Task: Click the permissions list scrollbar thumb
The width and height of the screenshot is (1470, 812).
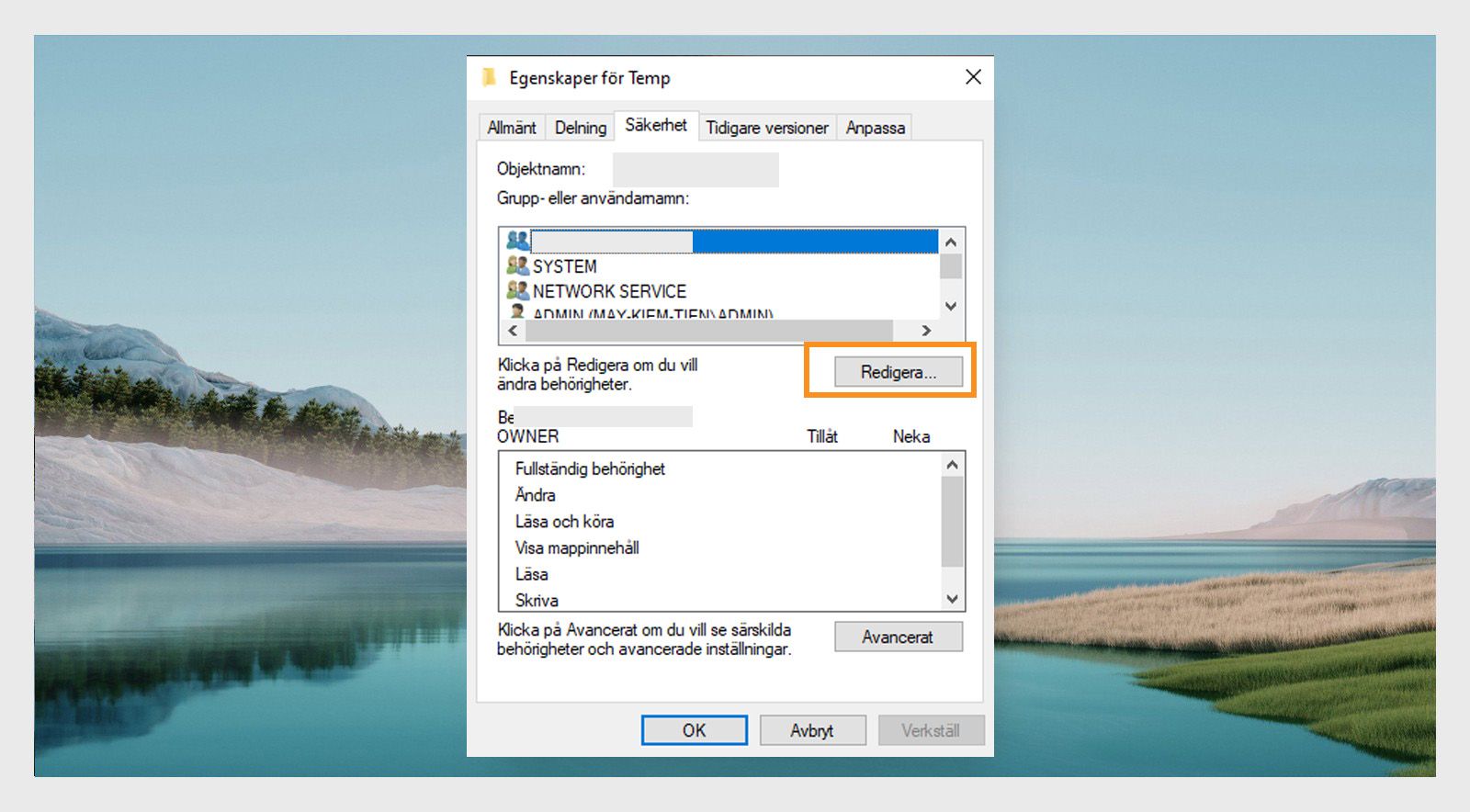Action: click(953, 522)
